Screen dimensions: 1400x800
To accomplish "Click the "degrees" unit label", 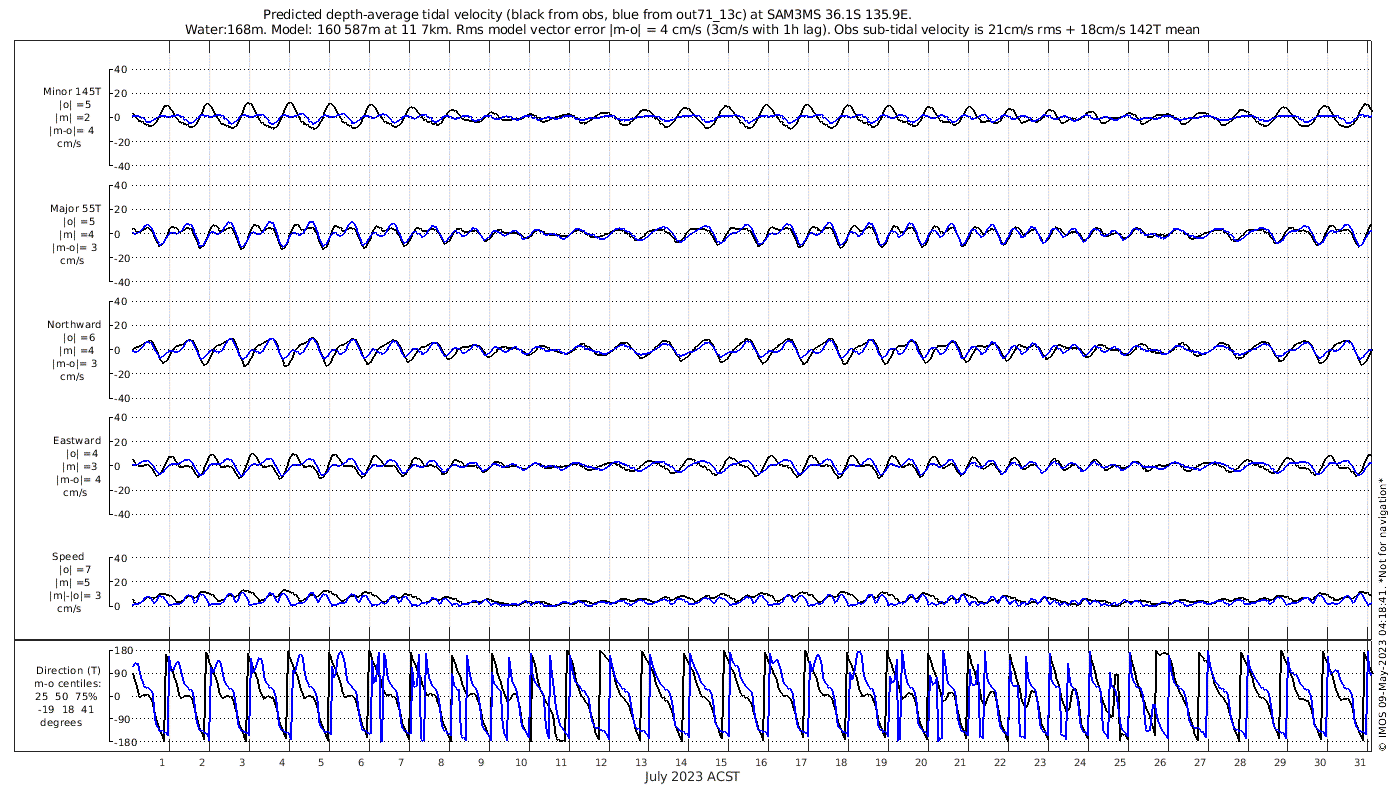I will pos(61,722).
